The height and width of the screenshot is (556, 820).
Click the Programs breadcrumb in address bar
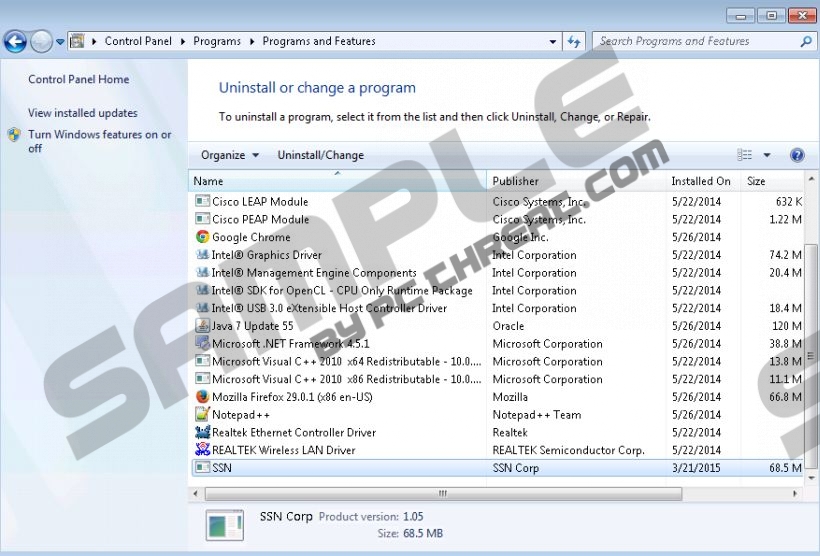tap(217, 42)
